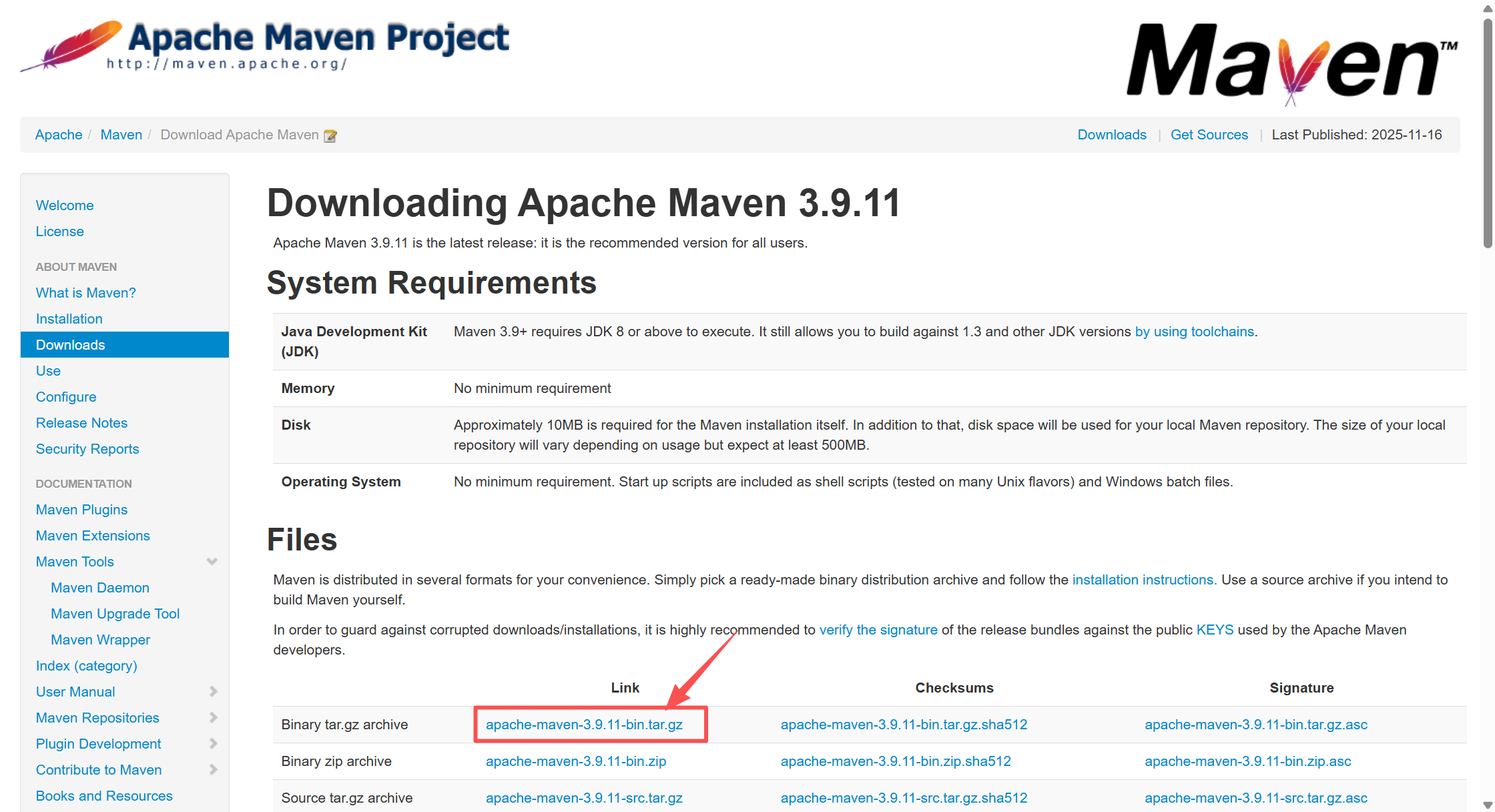Open Maven Daemon in the sidebar

(100, 588)
